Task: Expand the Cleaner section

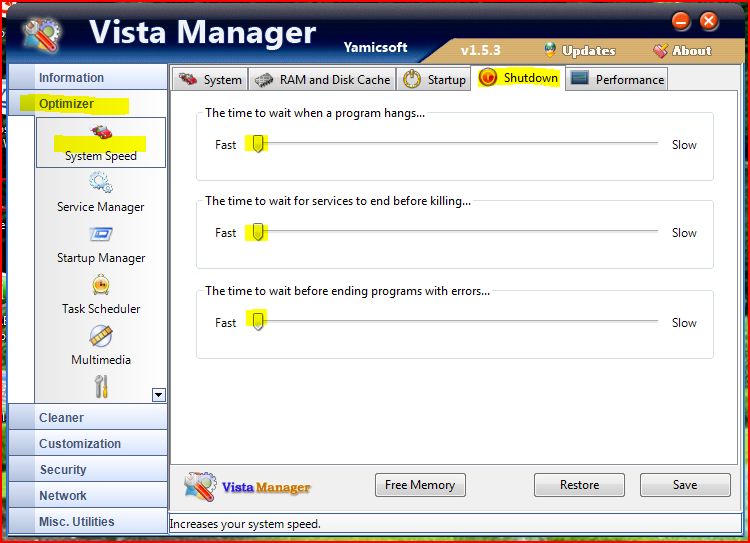Action: pos(61,418)
